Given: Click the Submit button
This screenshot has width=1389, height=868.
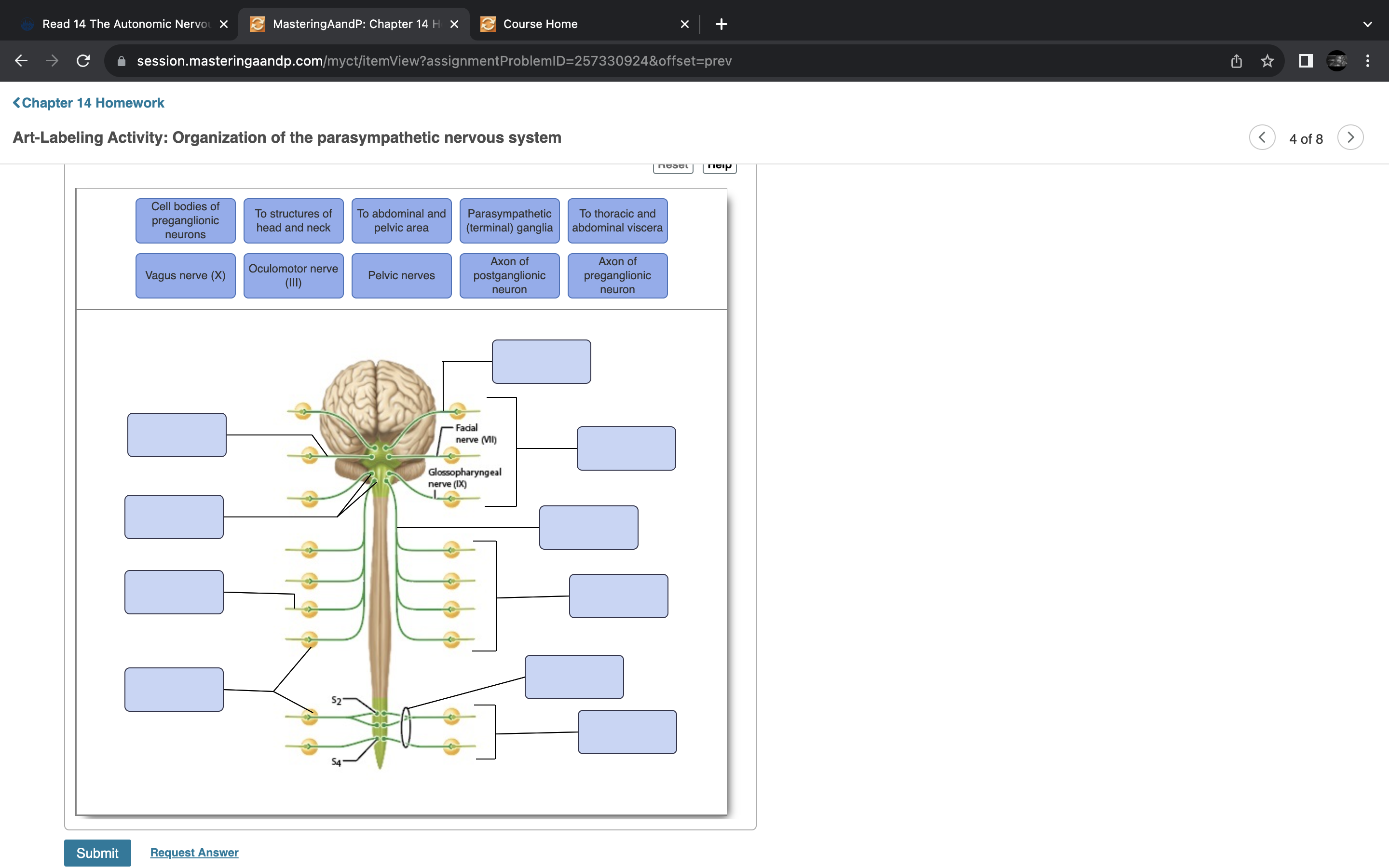Looking at the screenshot, I should coord(97,853).
